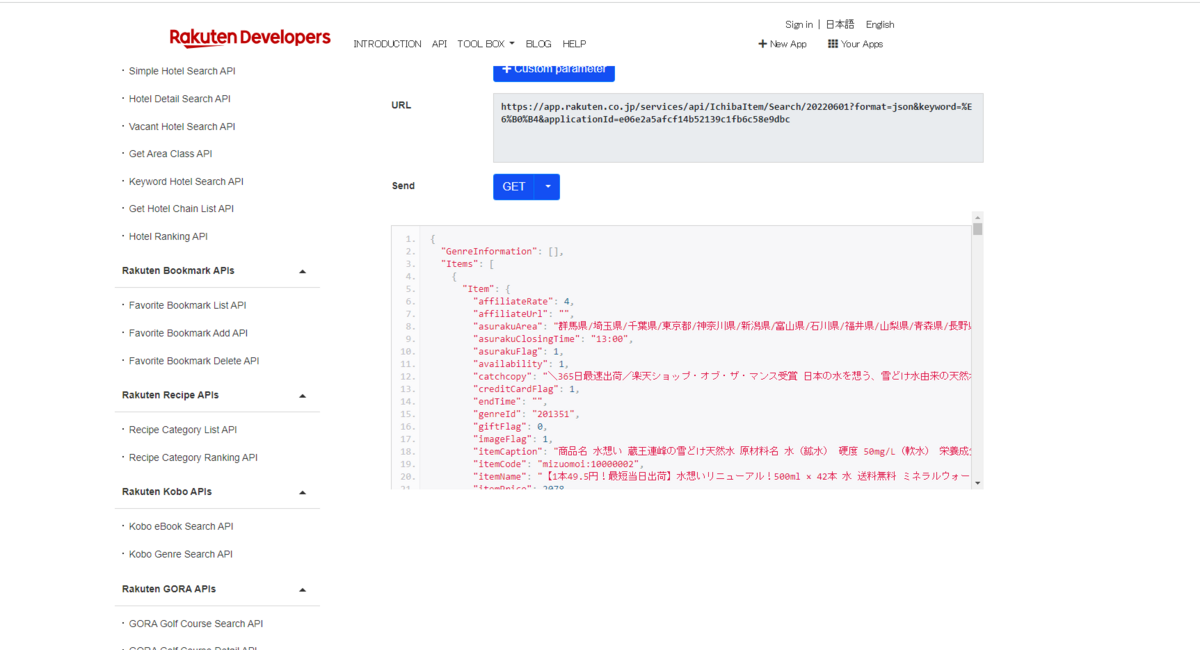This screenshot has width=1200, height=650.
Task: Open Get Hotel Chain List API
Action: [x=181, y=209]
